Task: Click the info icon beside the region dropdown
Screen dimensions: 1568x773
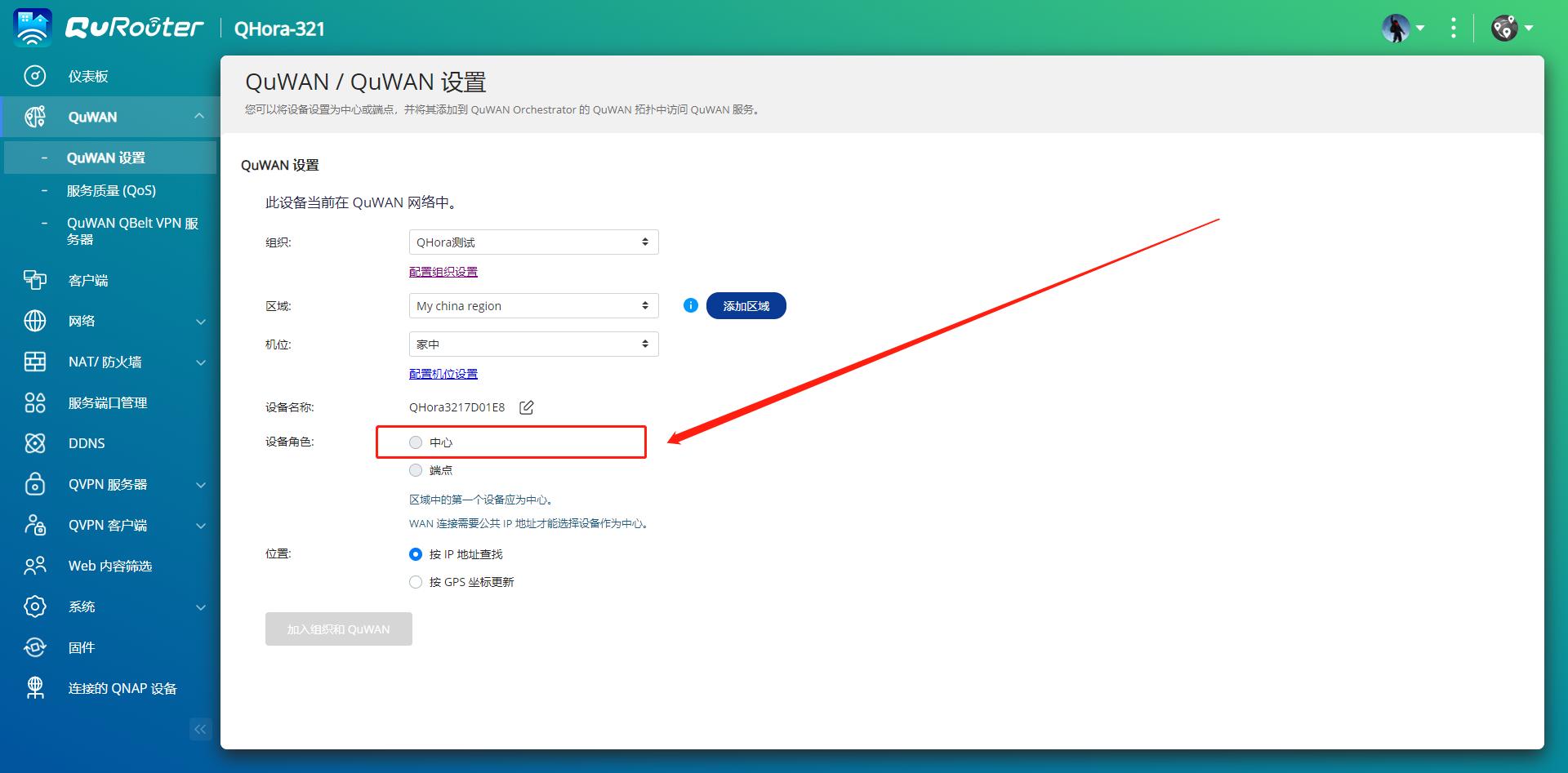Action: click(690, 305)
